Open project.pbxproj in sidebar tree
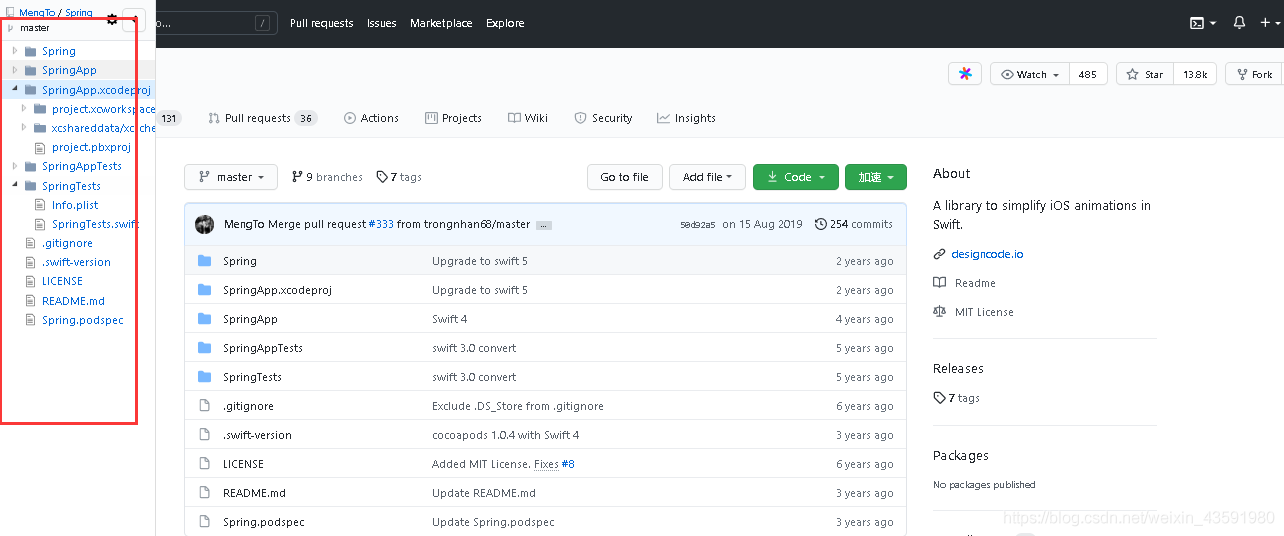This screenshot has width=1284, height=536. tap(91, 147)
